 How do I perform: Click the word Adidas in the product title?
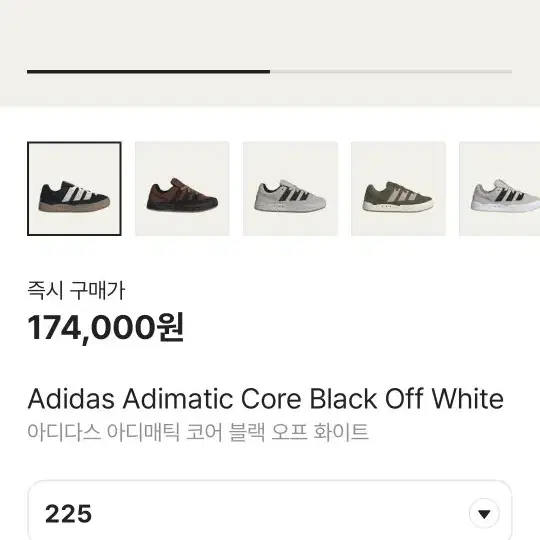tap(71, 399)
